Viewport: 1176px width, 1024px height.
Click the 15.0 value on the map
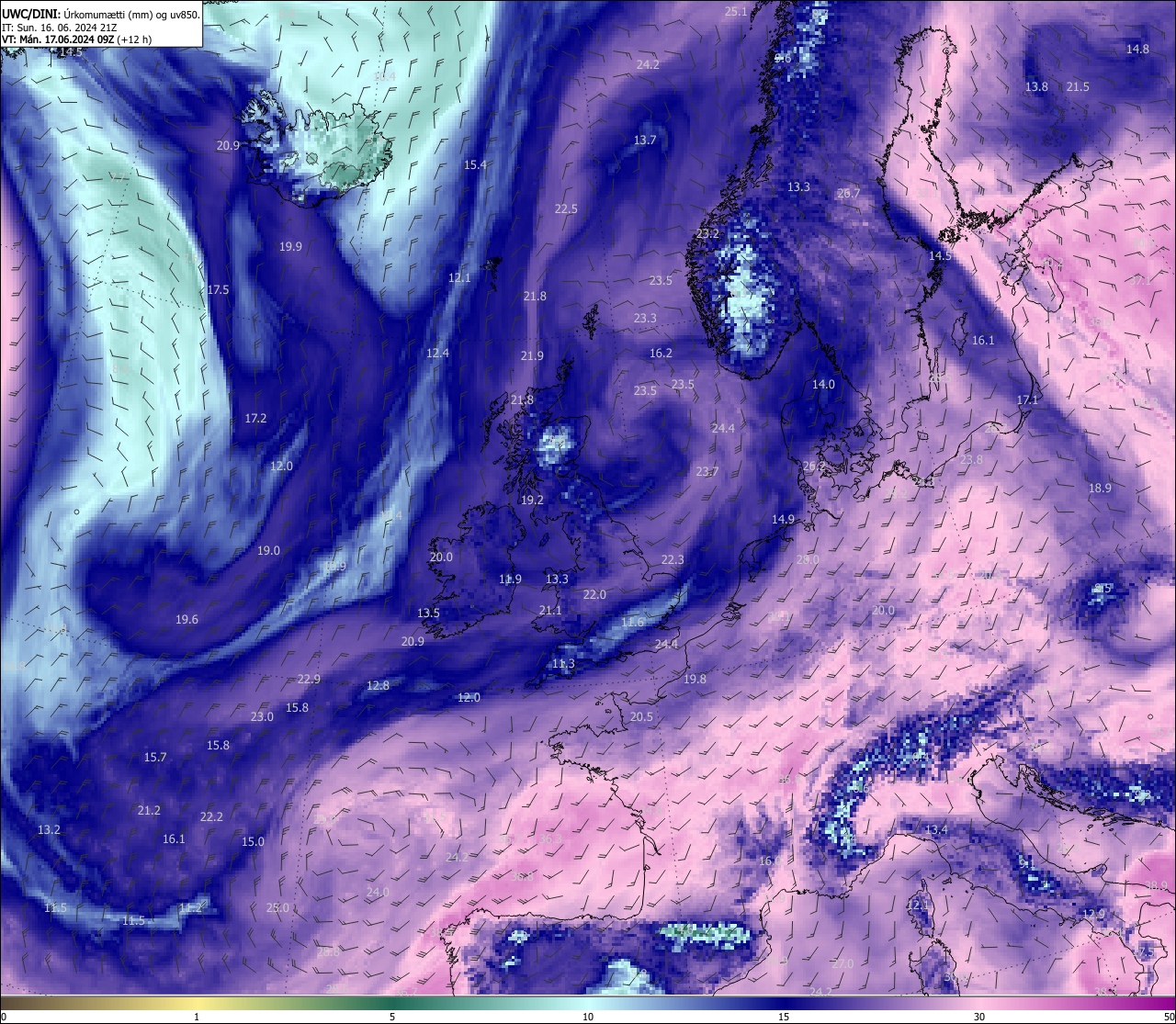click(x=253, y=841)
